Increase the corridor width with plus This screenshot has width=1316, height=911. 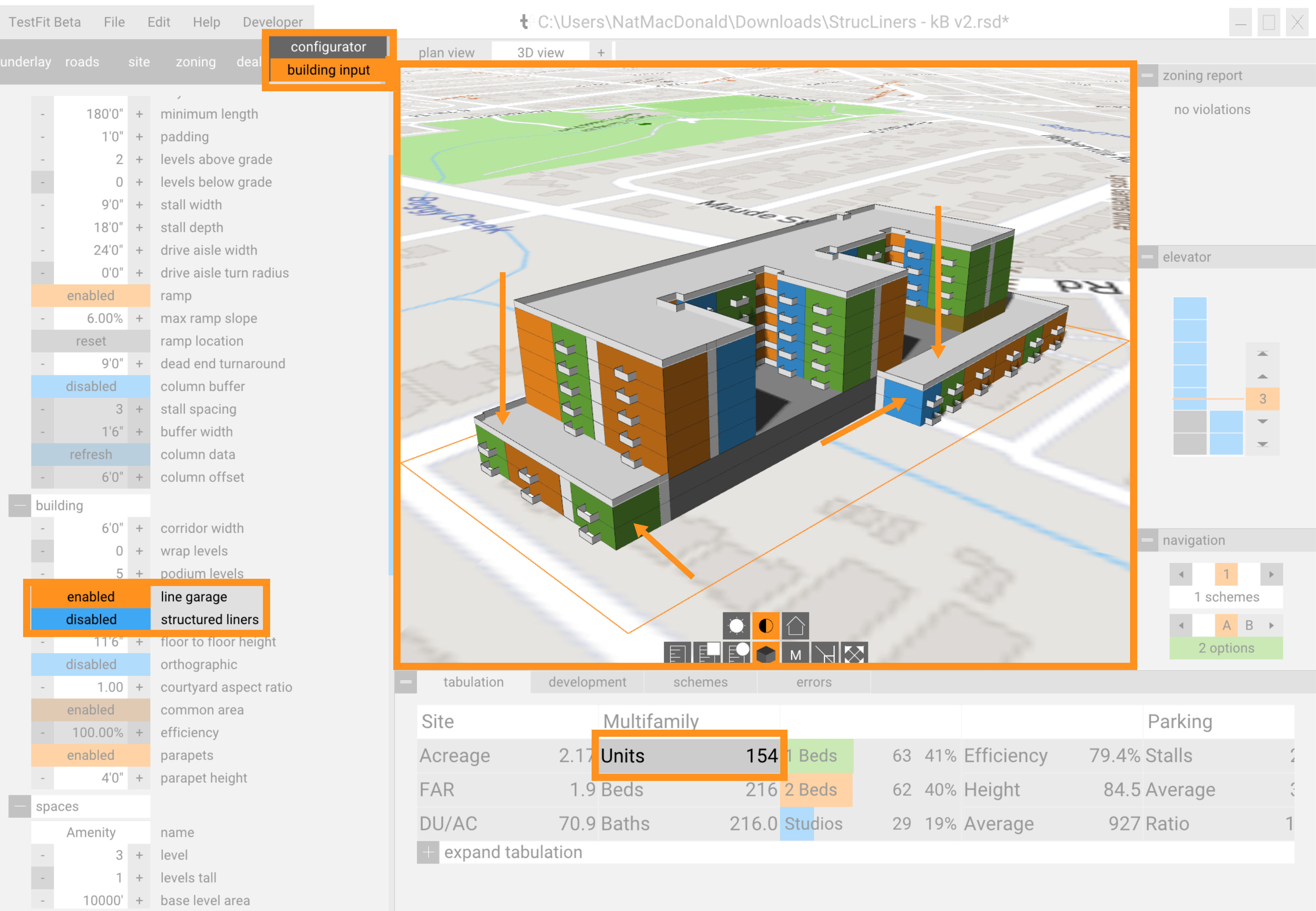point(139,528)
